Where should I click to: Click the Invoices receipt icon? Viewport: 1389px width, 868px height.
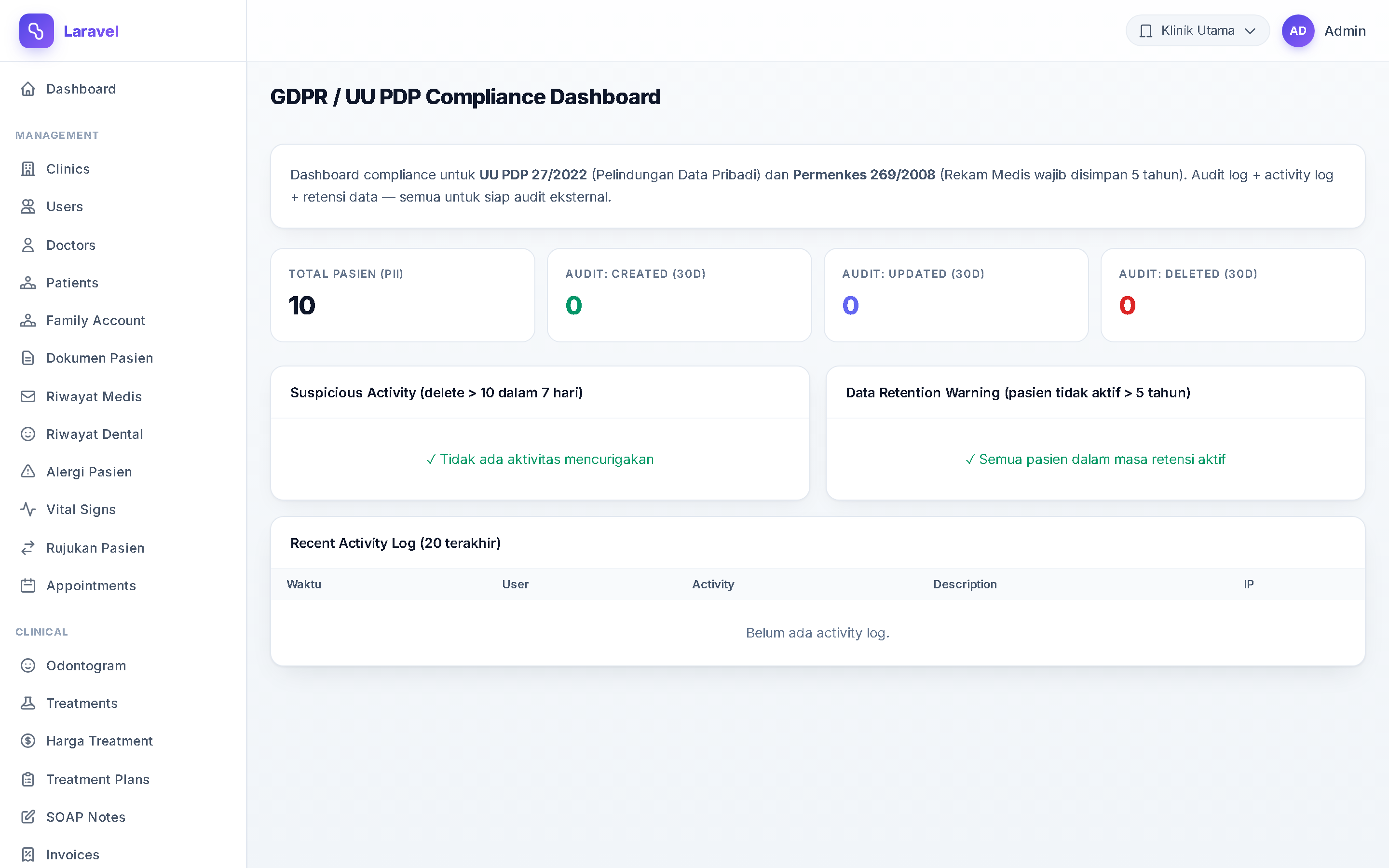click(x=27, y=855)
